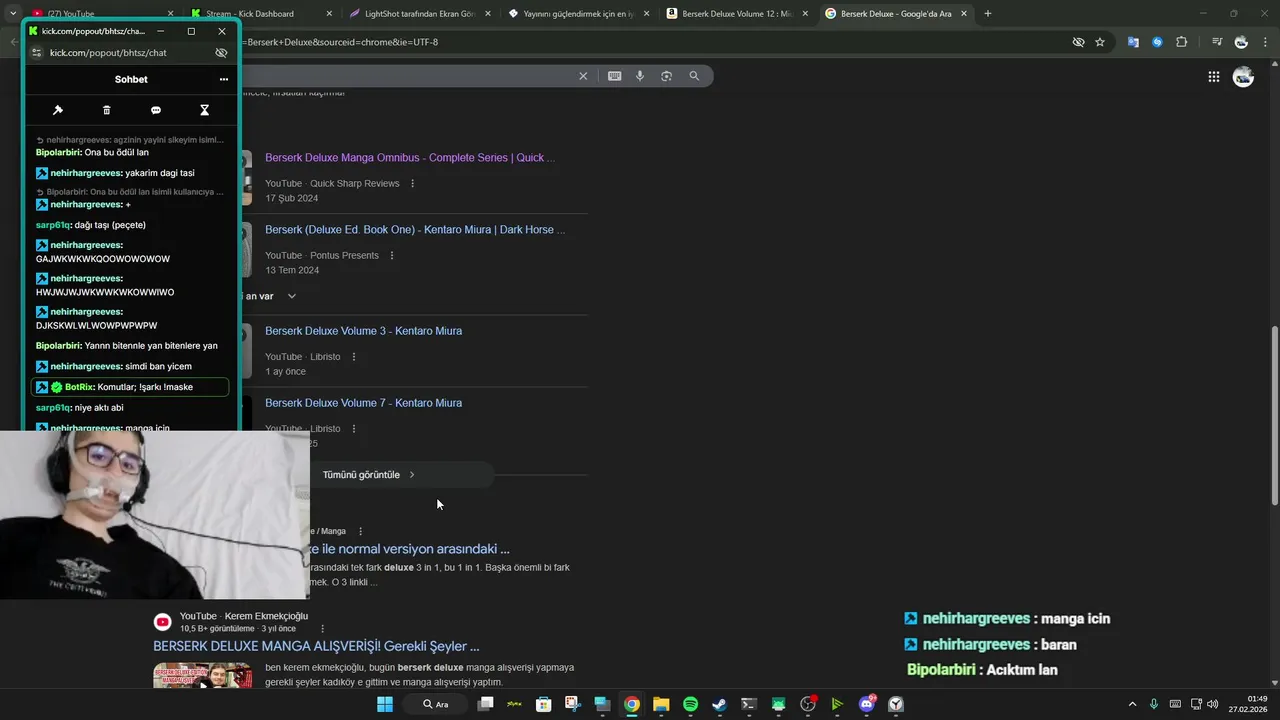The height and width of the screenshot is (720, 1280).
Task: Bookmark this page with the star icon
Action: (1100, 42)
